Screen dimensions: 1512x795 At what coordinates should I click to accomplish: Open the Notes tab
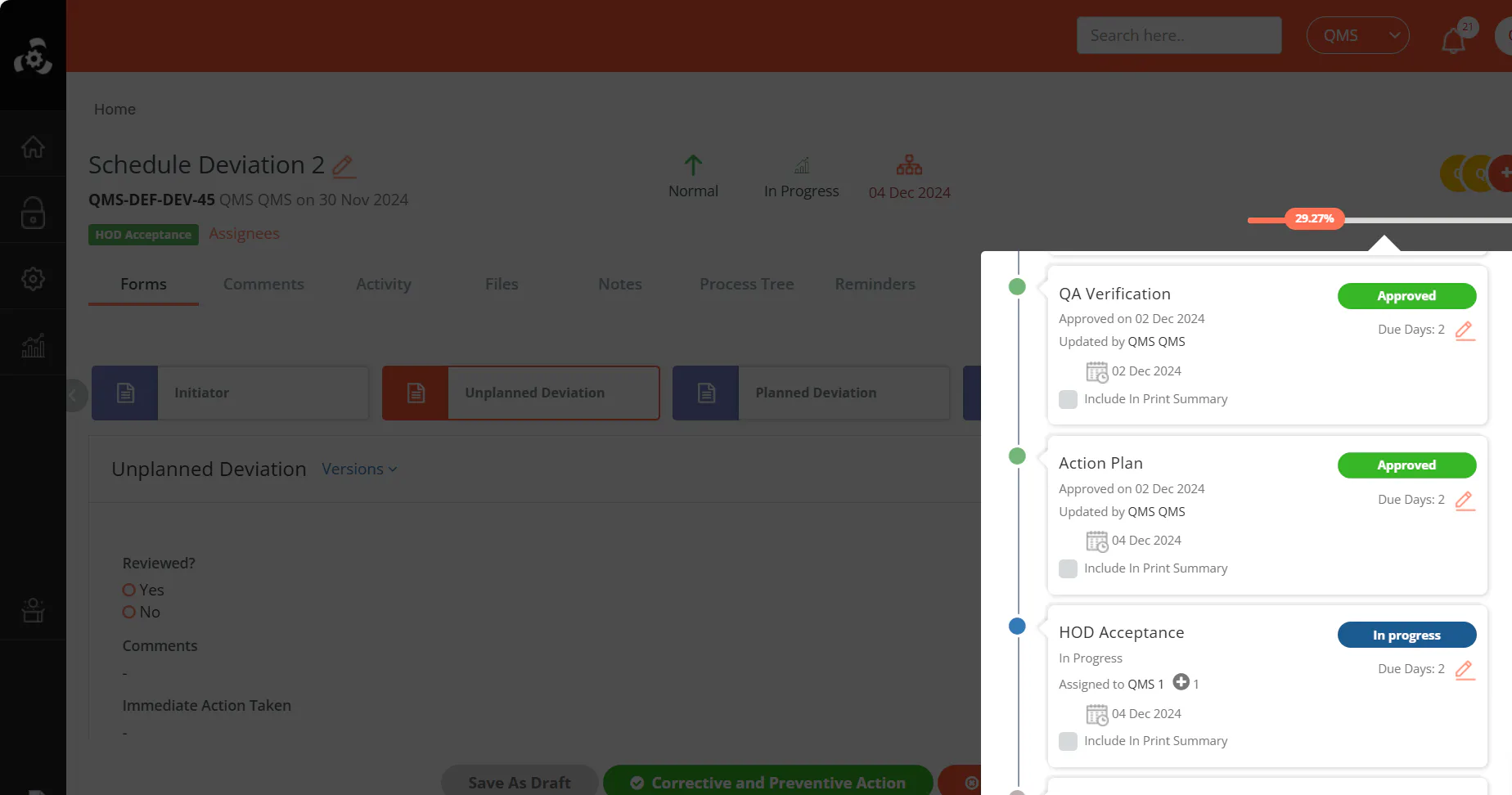(620, 284)
